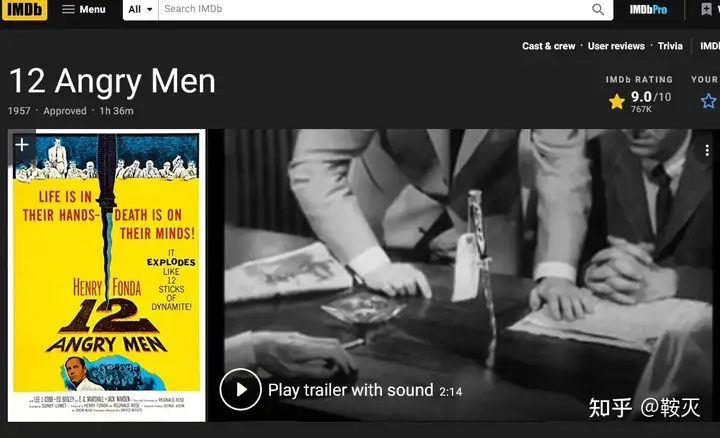Open the IMDbPro link
Screen dimensions: 720x438
point(648,10)
